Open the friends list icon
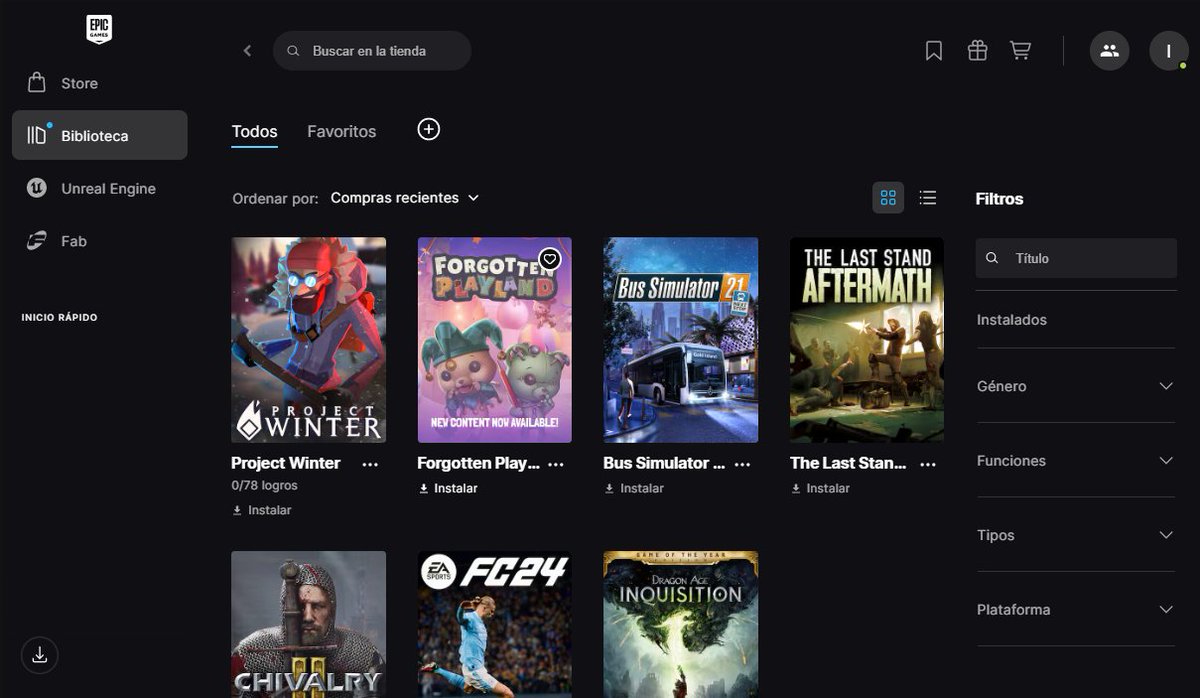 [1109, 50]
